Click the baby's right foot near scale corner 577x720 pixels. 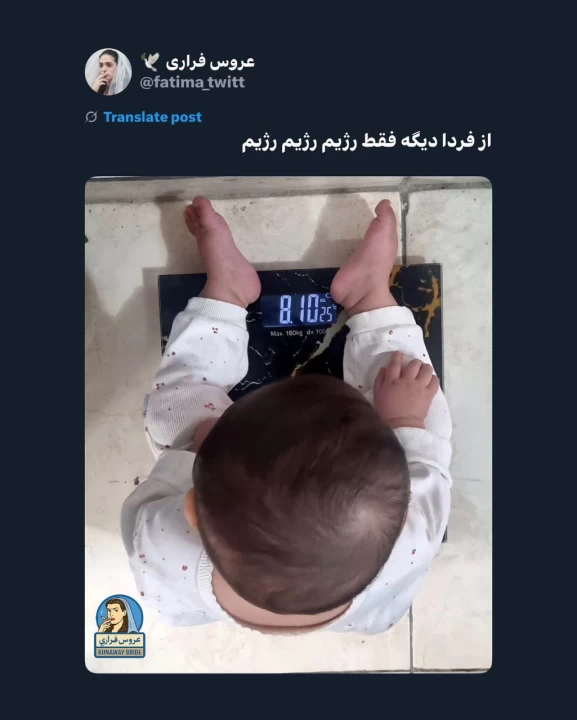(365, 255)
